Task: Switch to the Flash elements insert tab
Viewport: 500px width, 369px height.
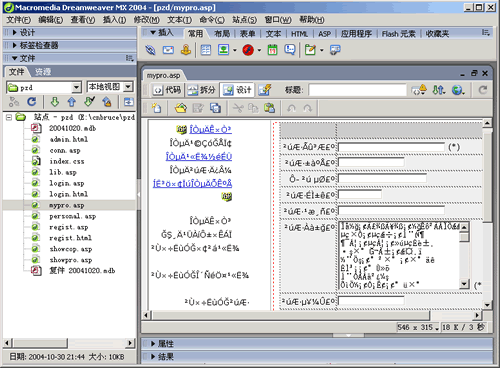Action: click(x=399, y=34)
